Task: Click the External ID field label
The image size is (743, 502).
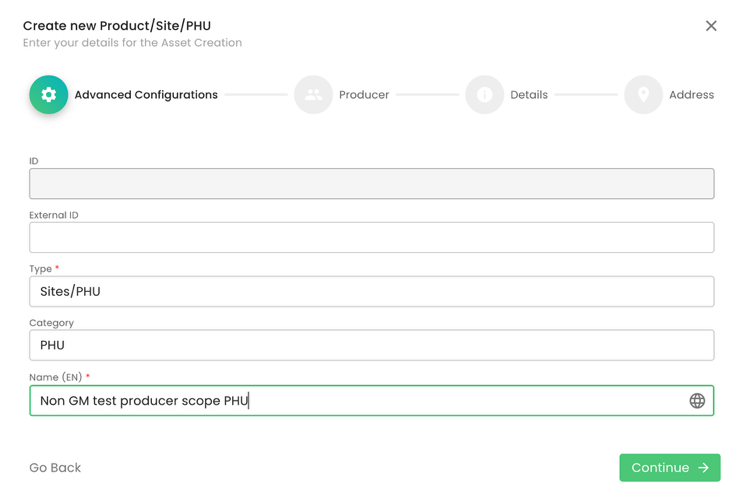Action: pyautogui.click(x=54, y=215)
